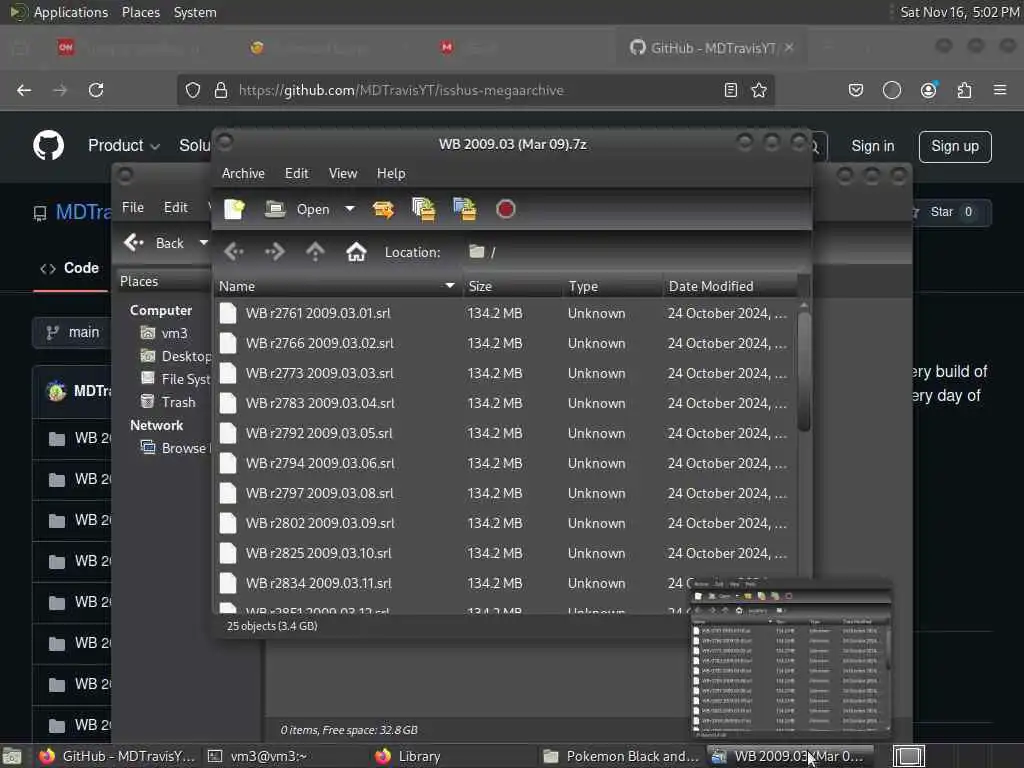Select Browse Network in Places sidebar

174,448
